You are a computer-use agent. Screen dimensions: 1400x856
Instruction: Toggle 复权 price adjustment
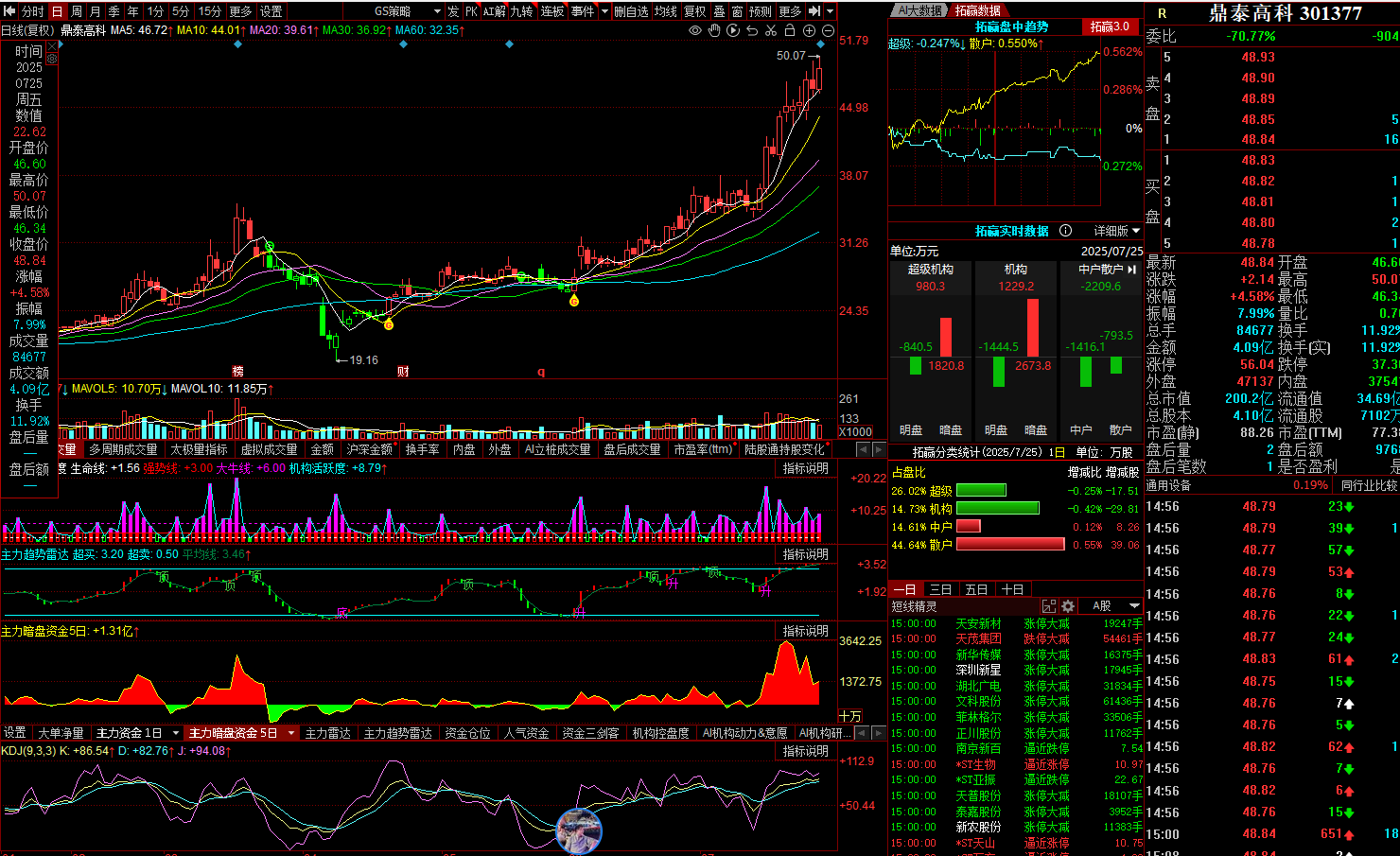point(695,11)
